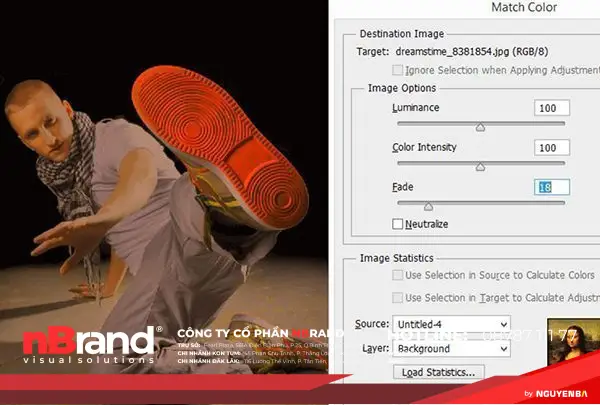Click the Color Intensity slider handle
The image size is (600, 405).
[480, 167]
